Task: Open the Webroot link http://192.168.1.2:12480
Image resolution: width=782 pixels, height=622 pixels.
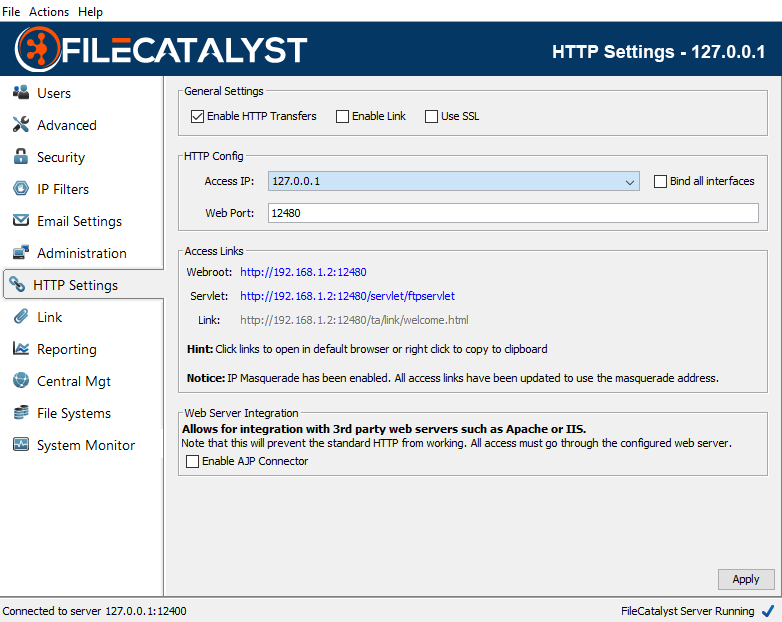Action: (303, 272)
